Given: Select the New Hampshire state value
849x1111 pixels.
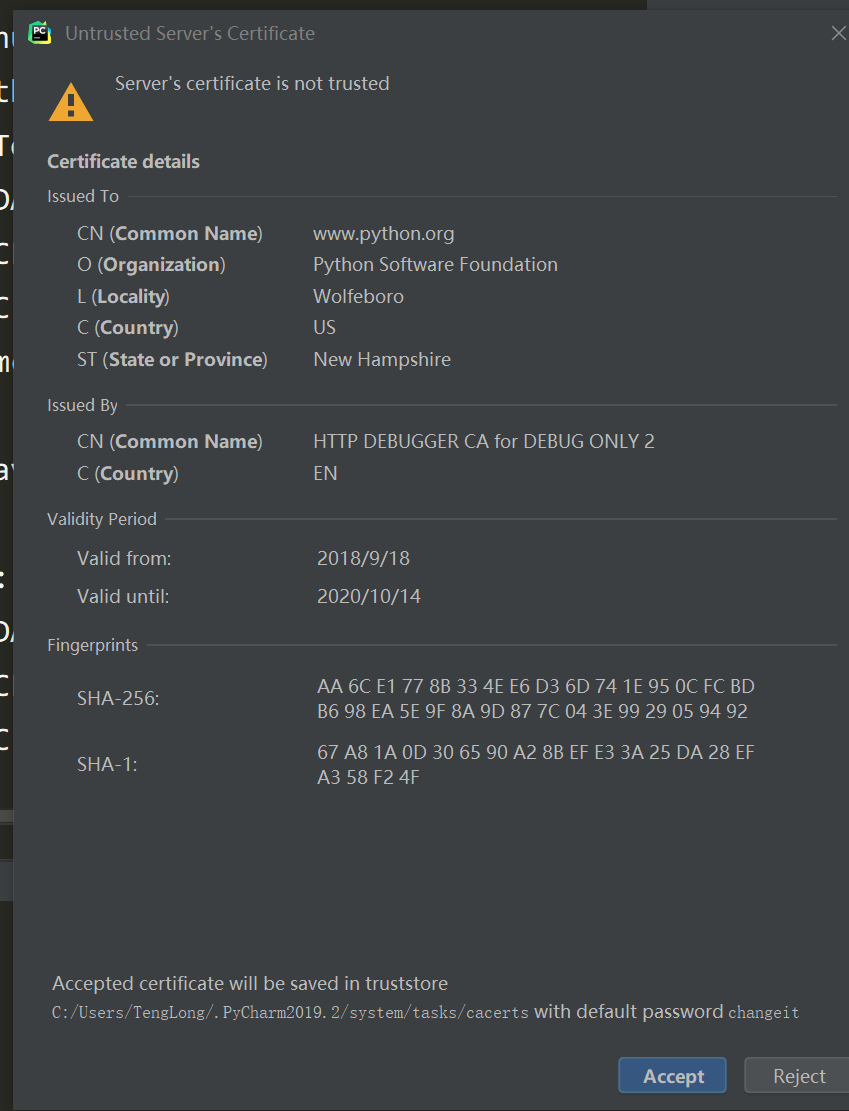Looking at the screenshot, I should click(x=382, y=359).
